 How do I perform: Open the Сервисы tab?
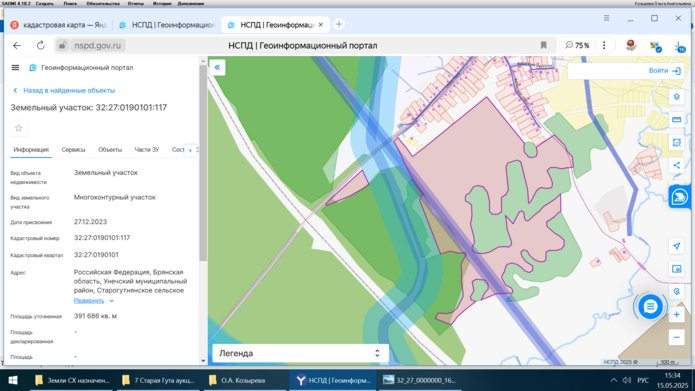73,150
